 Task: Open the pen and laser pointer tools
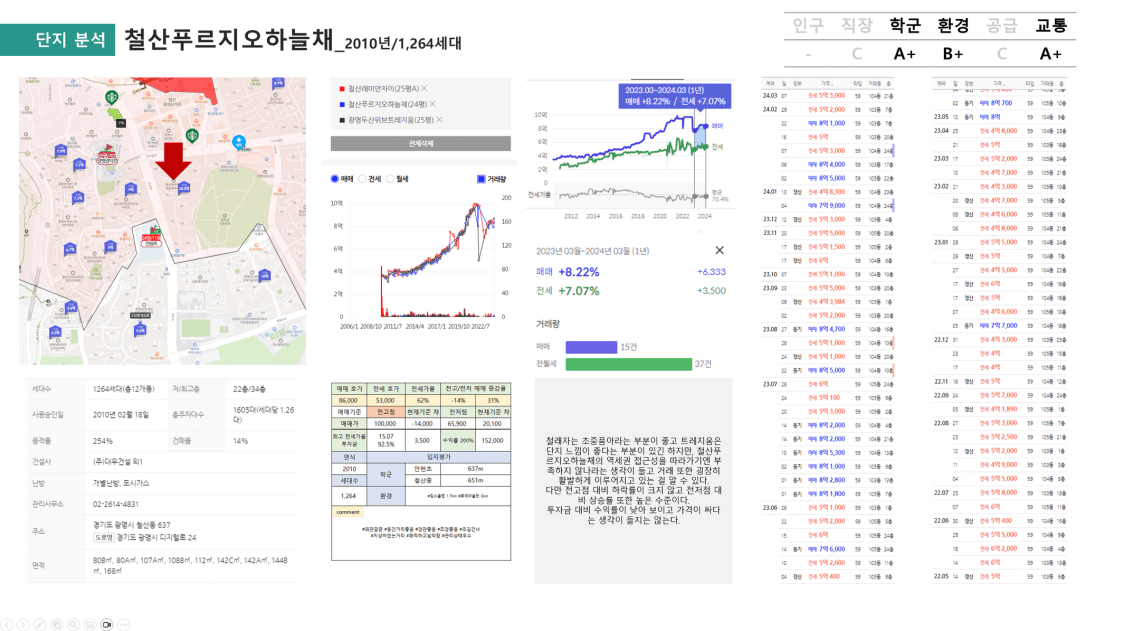click(x=40, y=625)
